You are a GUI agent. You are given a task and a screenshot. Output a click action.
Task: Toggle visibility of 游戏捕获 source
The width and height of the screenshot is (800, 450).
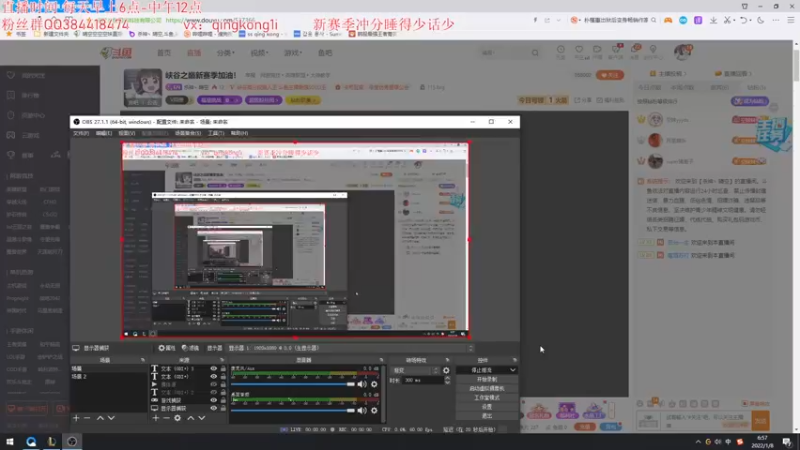tap(213, 401)
